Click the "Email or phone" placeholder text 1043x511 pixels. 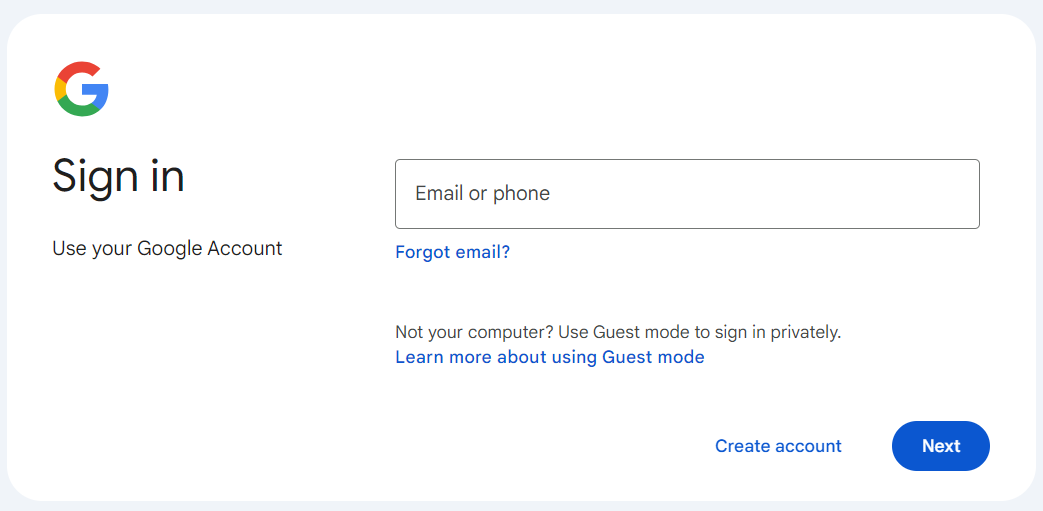point(482,194)
